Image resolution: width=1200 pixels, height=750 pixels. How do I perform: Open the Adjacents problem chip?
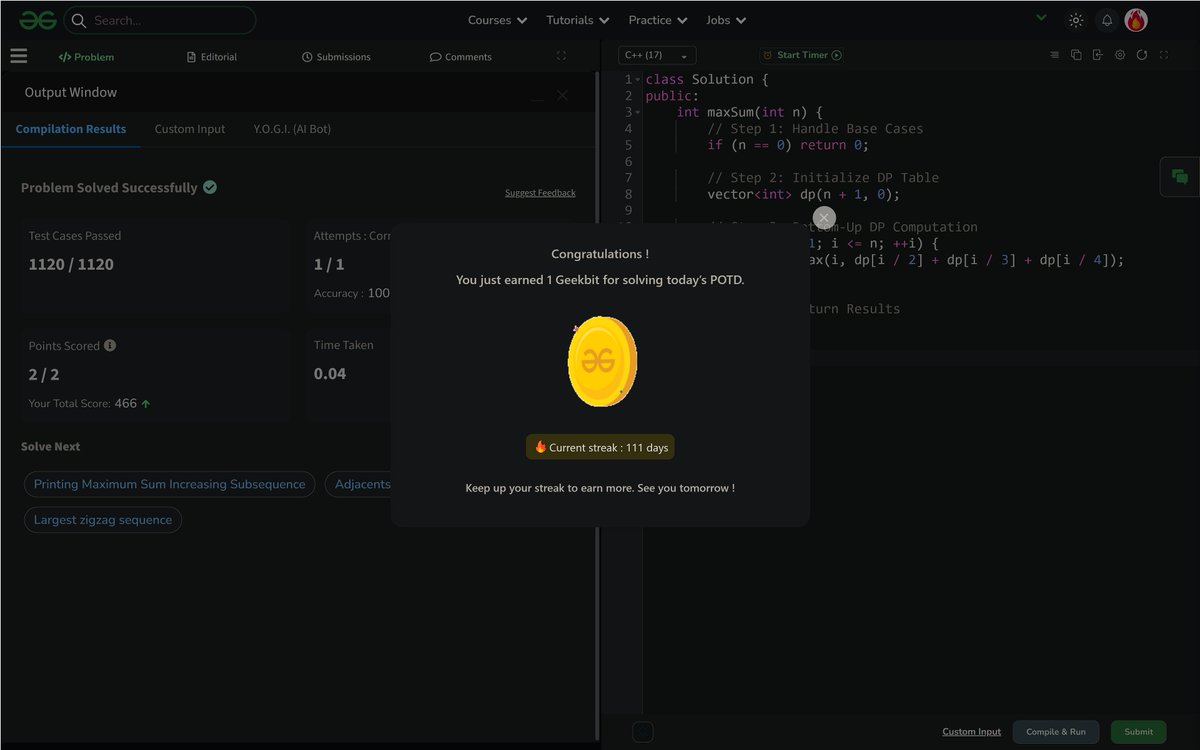pos(358,484)
